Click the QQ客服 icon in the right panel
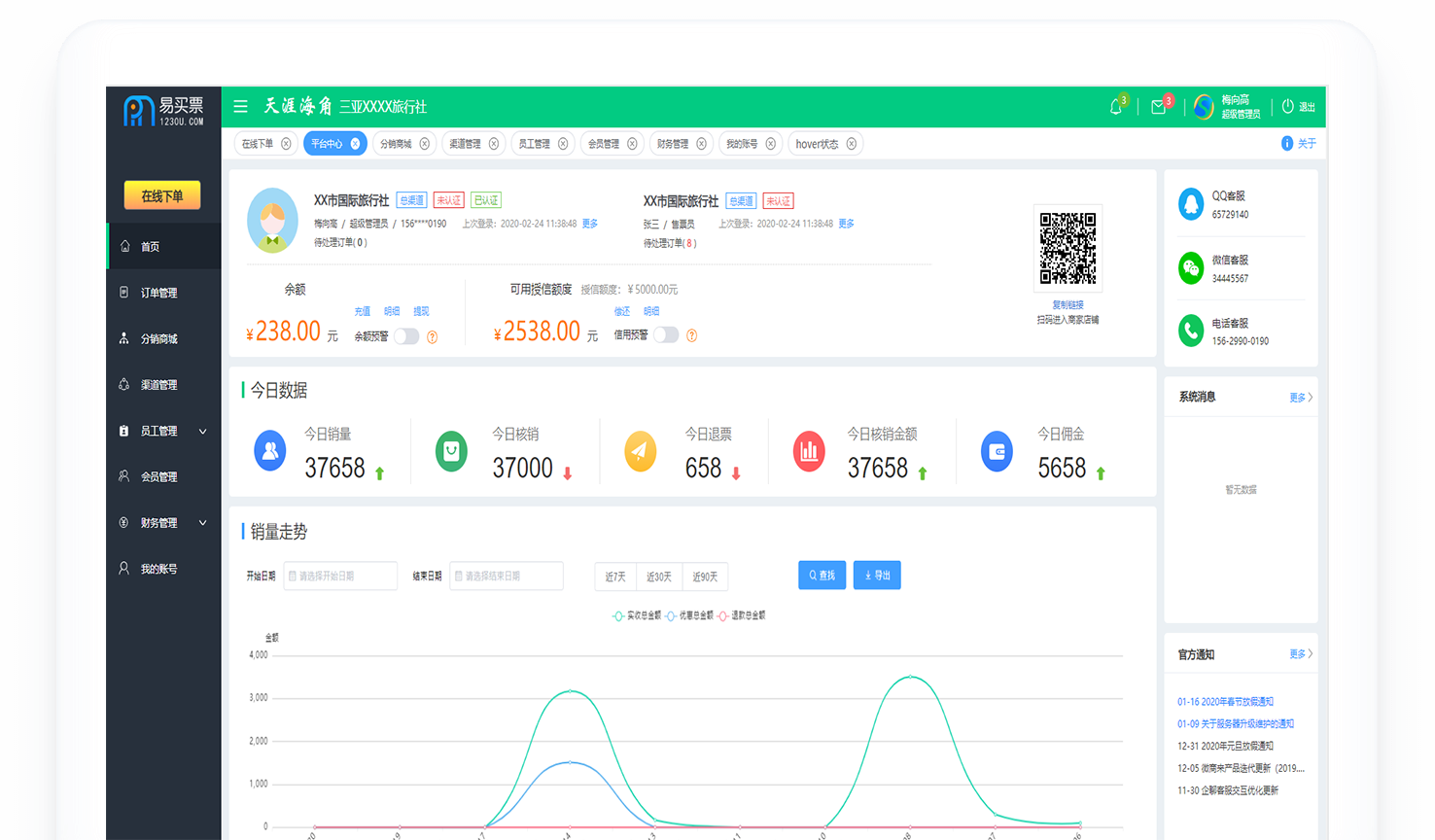Screen dimensions: 1435x840 [1190, 204]
